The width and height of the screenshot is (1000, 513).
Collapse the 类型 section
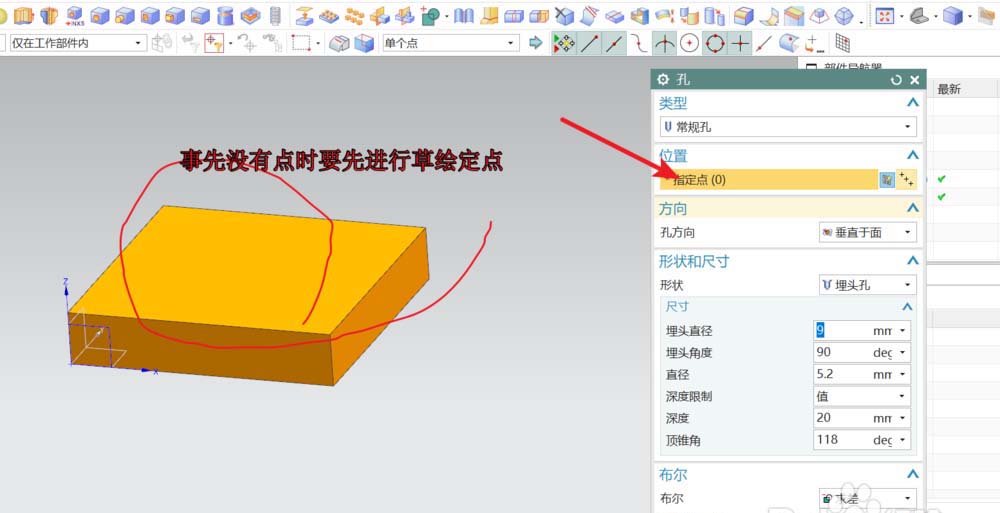coord(913,103)
